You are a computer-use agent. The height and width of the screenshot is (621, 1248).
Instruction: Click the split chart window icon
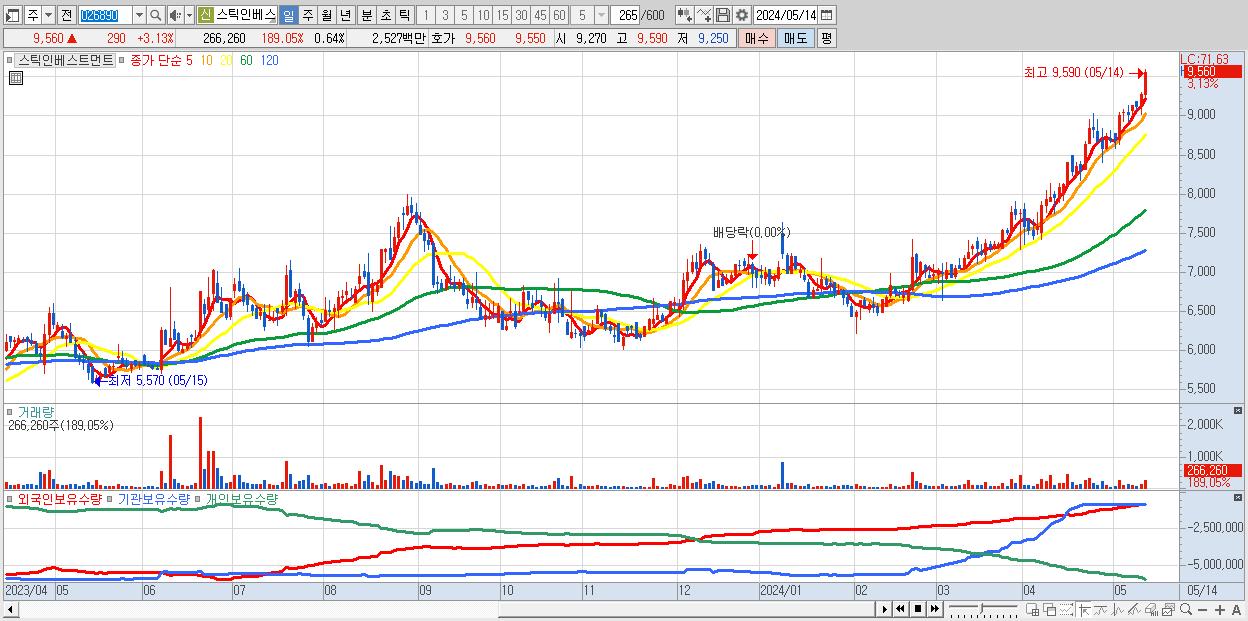pyautogui.click(x=1033, y=609)
